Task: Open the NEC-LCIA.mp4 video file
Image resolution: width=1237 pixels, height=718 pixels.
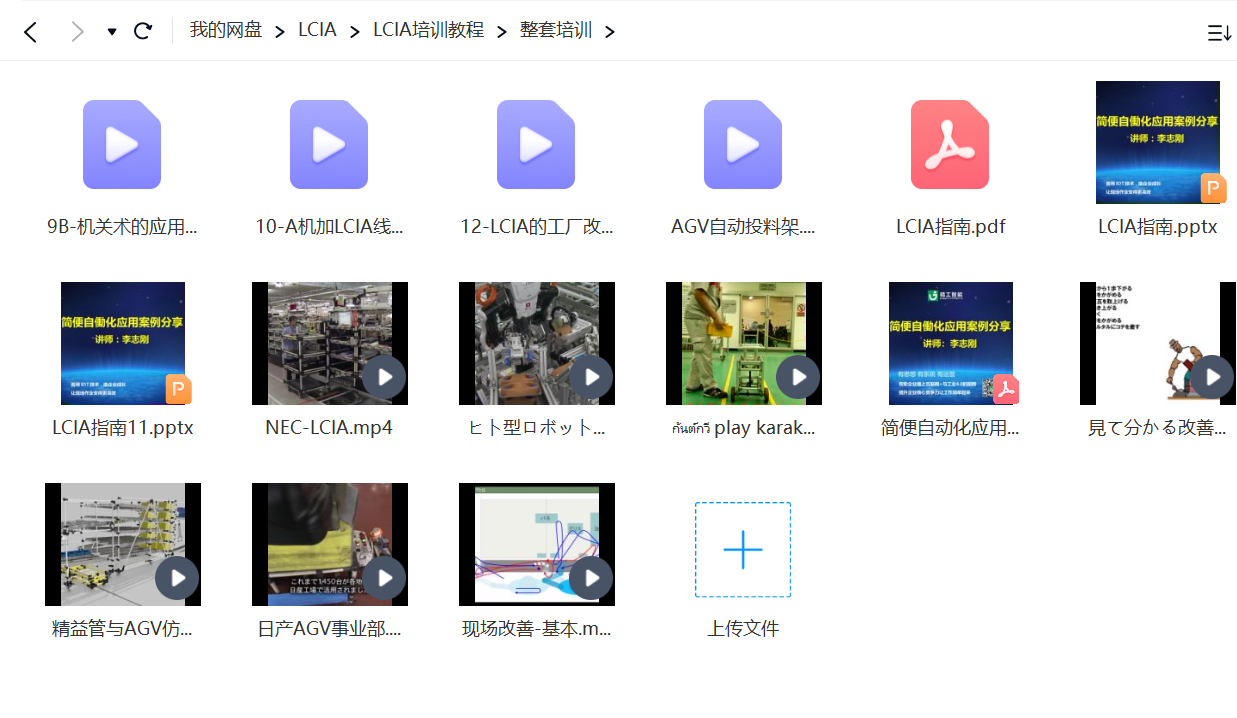Action: (x=329, y=343)
